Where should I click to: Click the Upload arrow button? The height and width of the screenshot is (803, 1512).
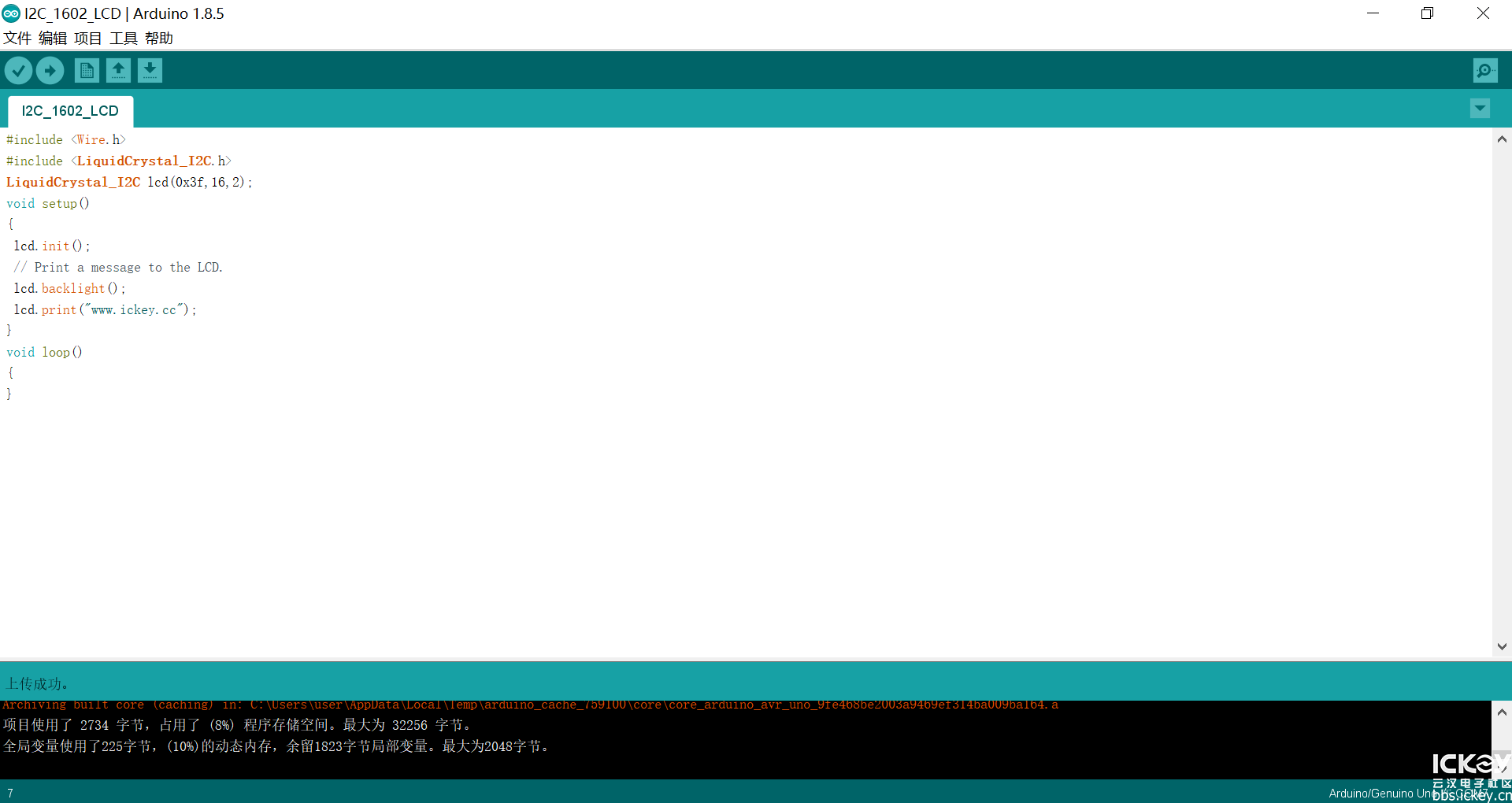click(x=50, y=71)
